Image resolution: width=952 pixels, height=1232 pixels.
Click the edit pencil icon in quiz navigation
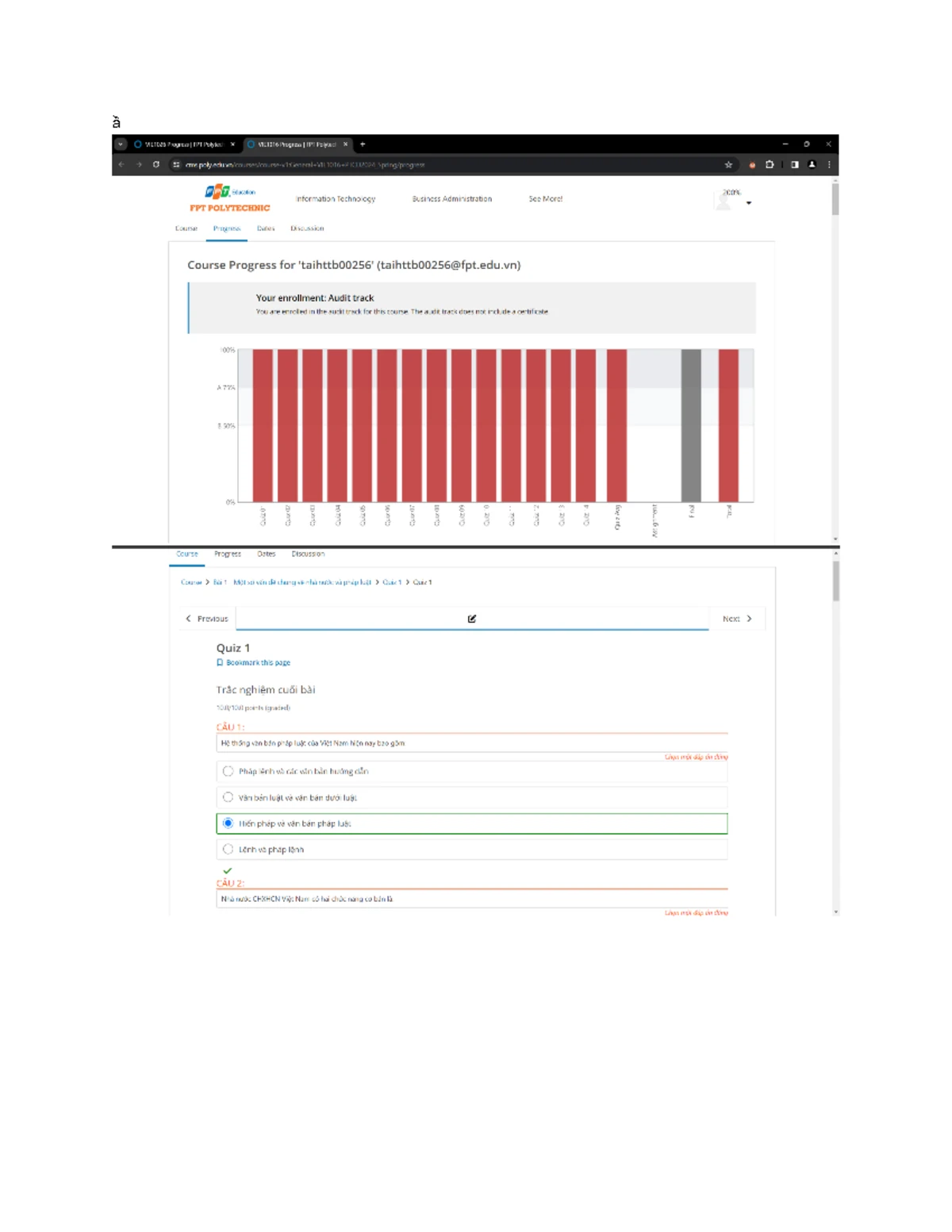pos(472,619)
